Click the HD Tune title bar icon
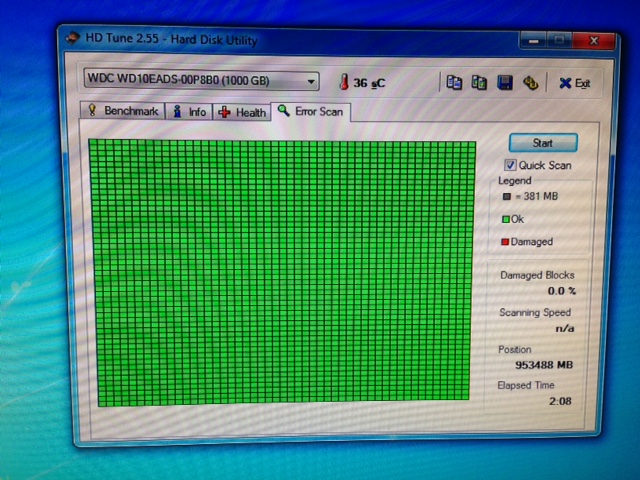The height and width of the screenshot is (480, 640). click(73, 38)
